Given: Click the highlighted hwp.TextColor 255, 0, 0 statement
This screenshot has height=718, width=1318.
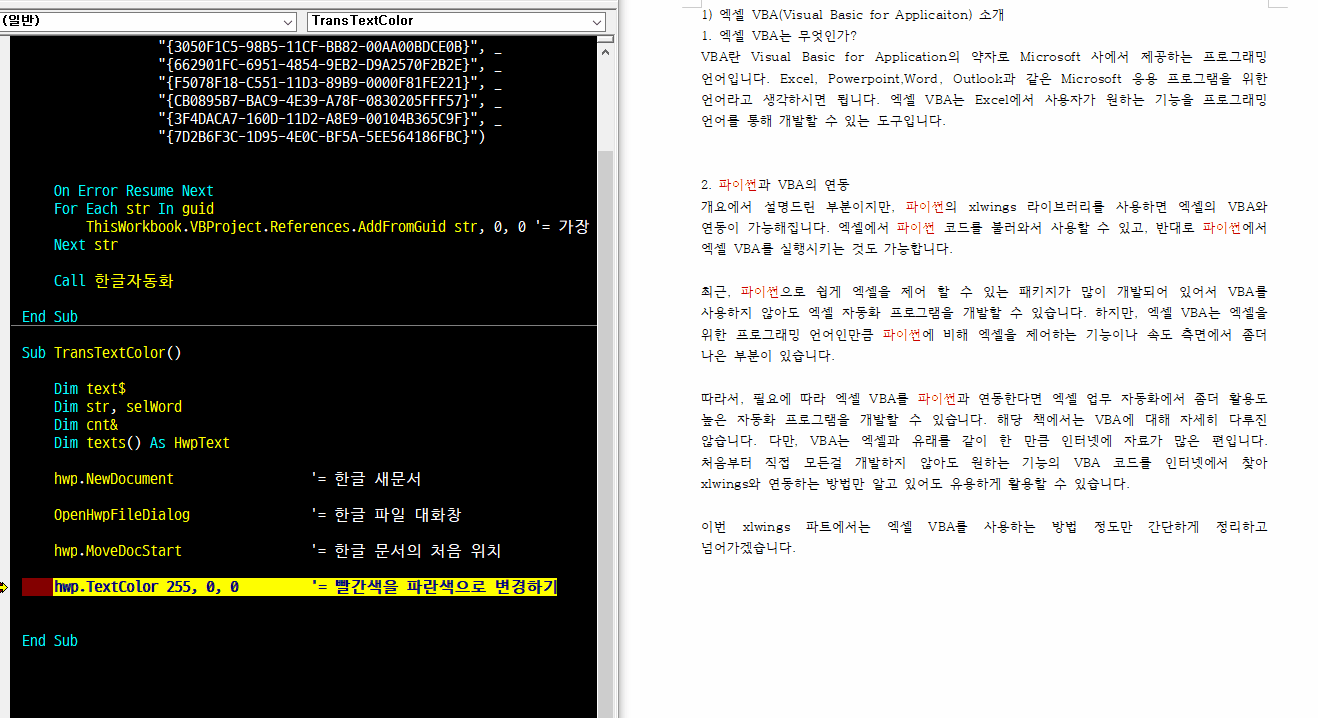Looking at the screenshot, I should [146, 587].
